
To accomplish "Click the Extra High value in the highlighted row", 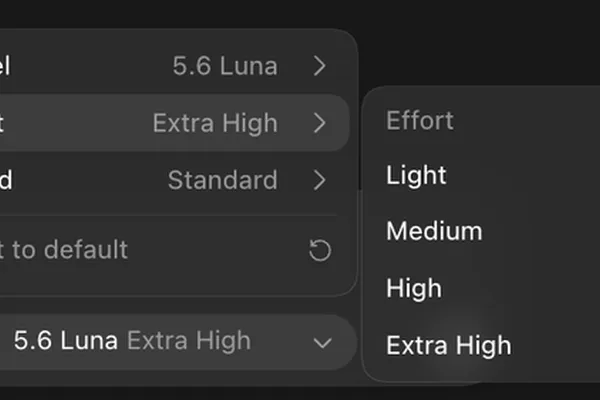I will coord(215,123).
